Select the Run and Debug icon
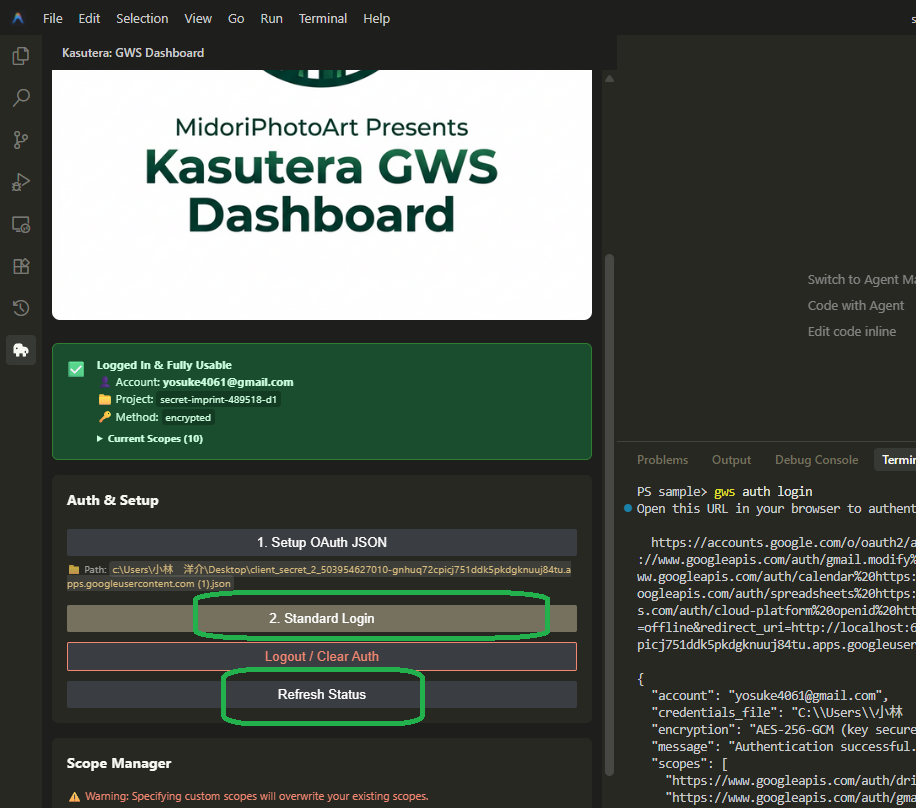The height and width of the screenshot is (808, 916). click(x=20, y=182)
